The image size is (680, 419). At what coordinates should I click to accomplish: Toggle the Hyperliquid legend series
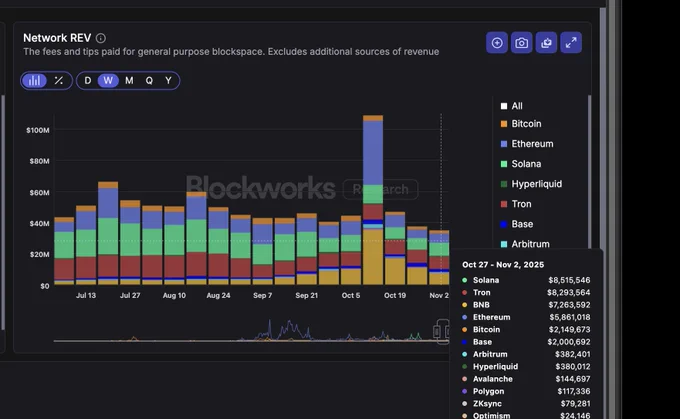(531, 184)
